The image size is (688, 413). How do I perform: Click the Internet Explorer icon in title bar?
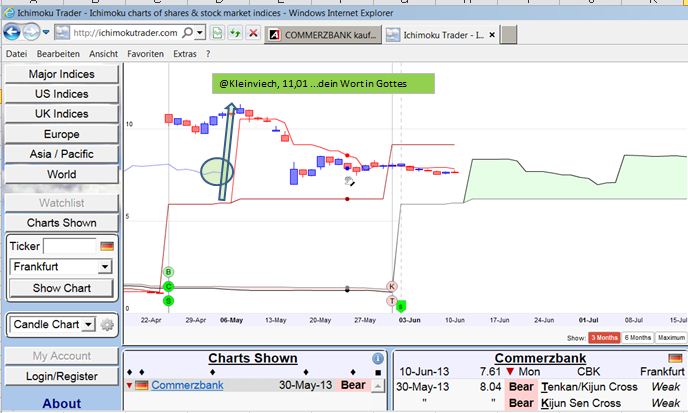click(9, 13)
